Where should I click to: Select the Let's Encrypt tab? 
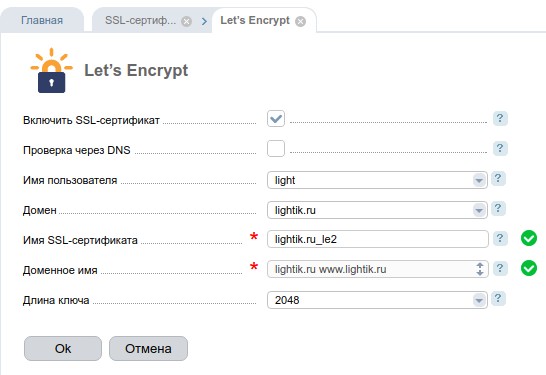click(x=255, y=20)
